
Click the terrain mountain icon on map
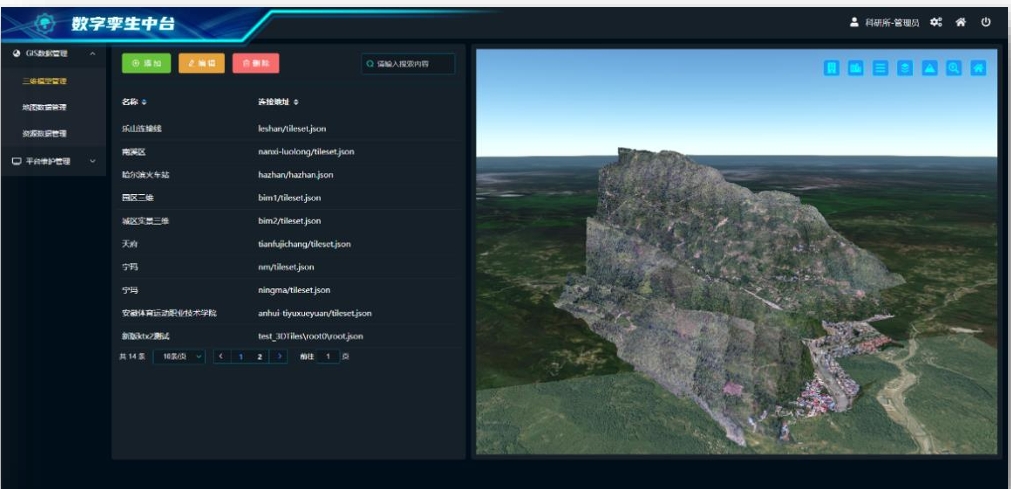click(929, 68)
